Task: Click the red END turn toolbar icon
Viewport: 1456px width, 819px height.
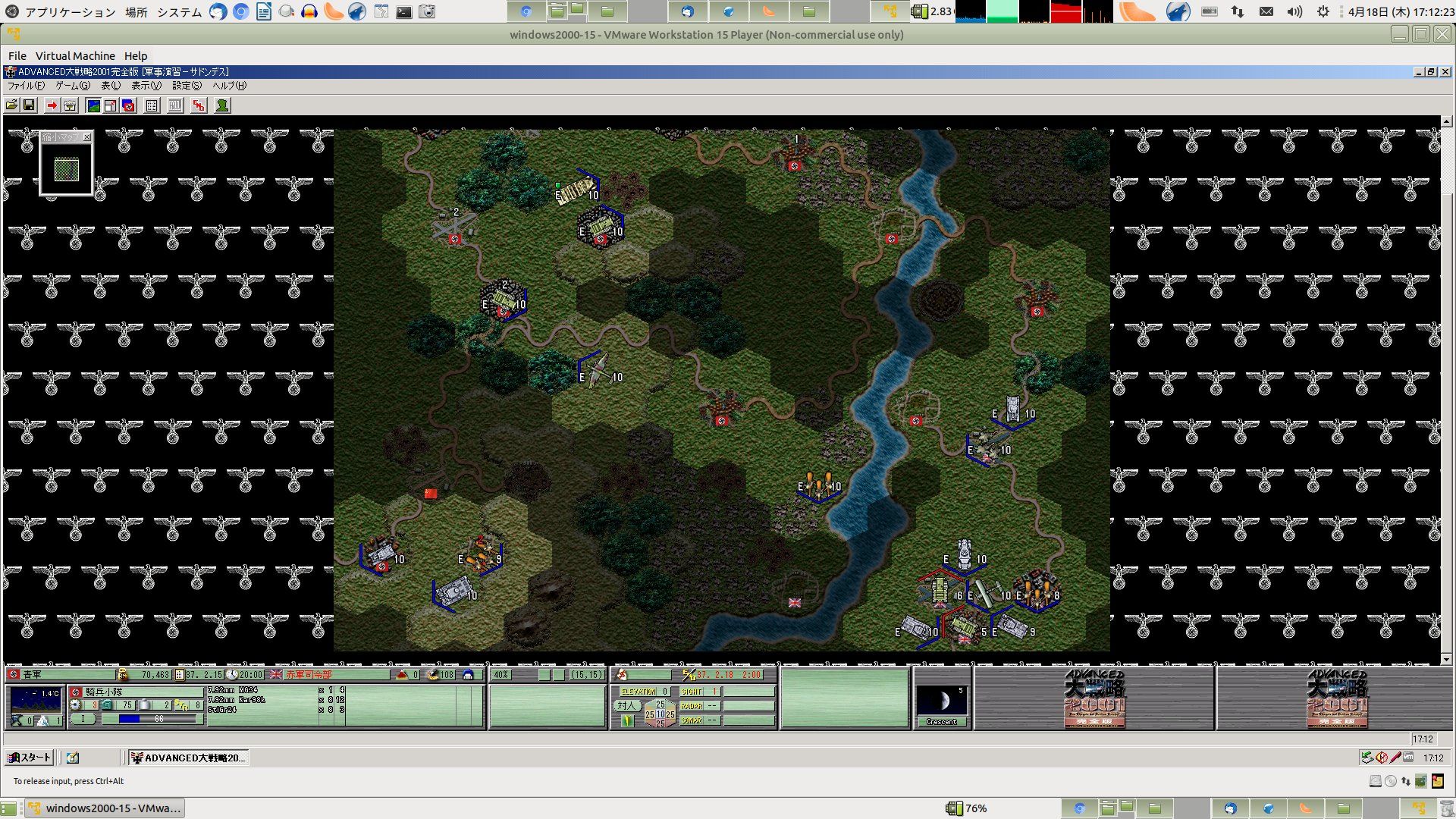Action: [199, 105]
